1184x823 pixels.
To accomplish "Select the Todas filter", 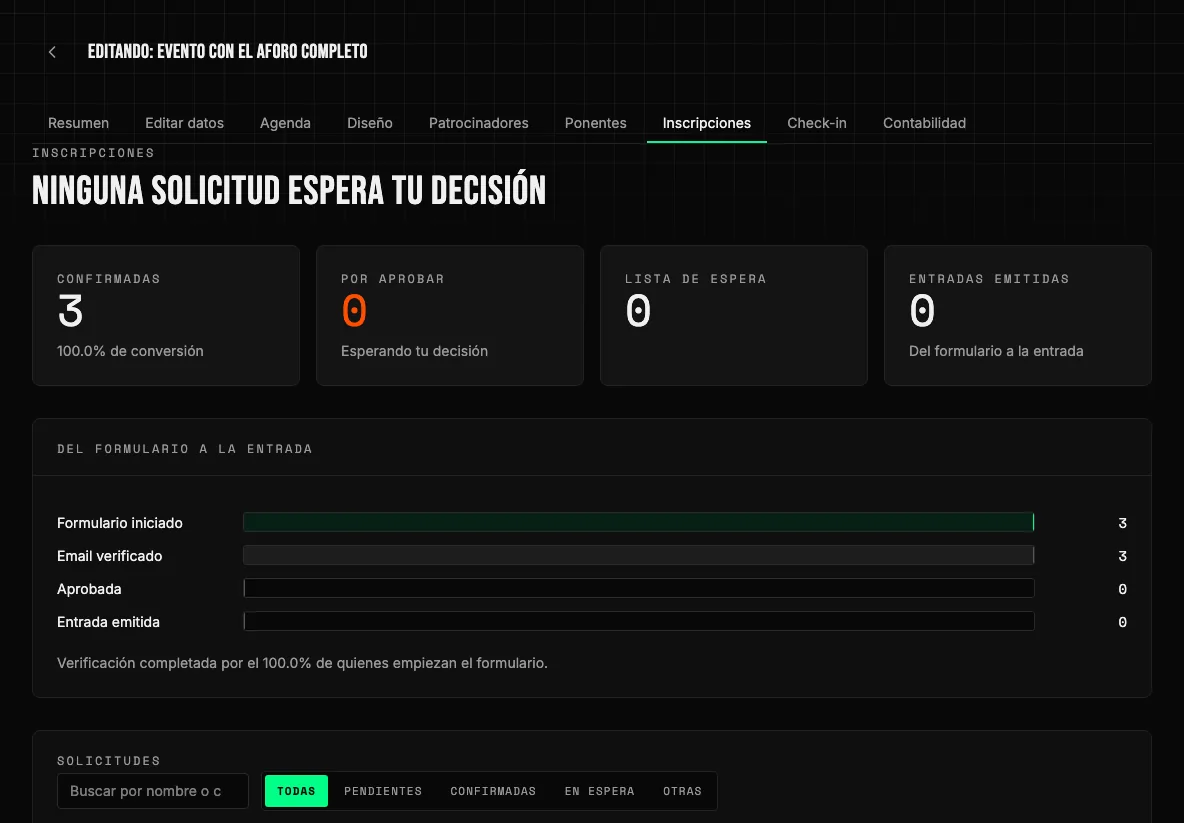I will coord(296,791).
